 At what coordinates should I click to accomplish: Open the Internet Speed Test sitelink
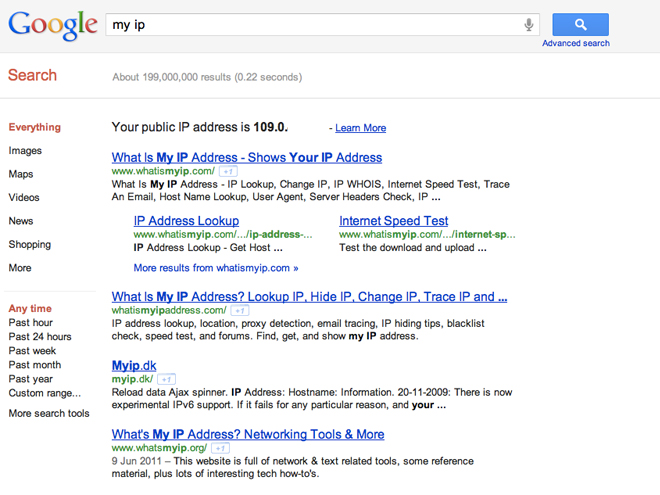(x=394, y=221)
